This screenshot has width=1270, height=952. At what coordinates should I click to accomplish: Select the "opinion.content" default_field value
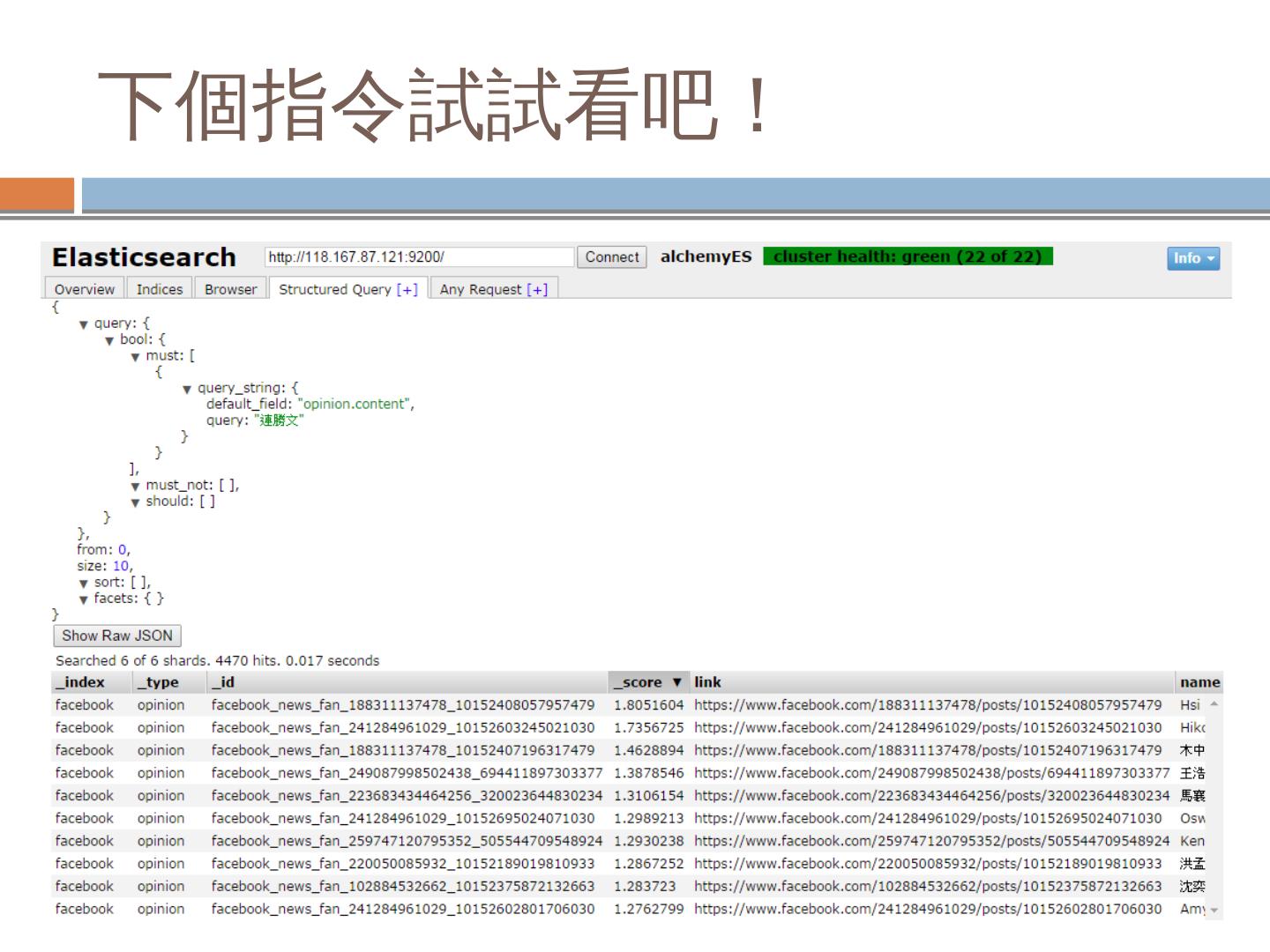coord(354,404)
